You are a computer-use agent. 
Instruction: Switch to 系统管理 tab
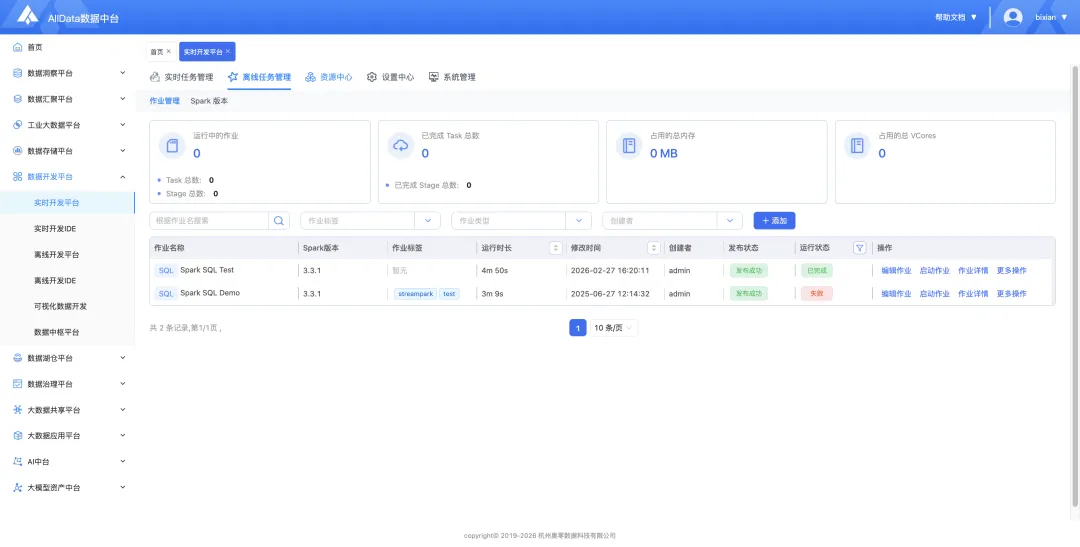[x=452, y=77]
